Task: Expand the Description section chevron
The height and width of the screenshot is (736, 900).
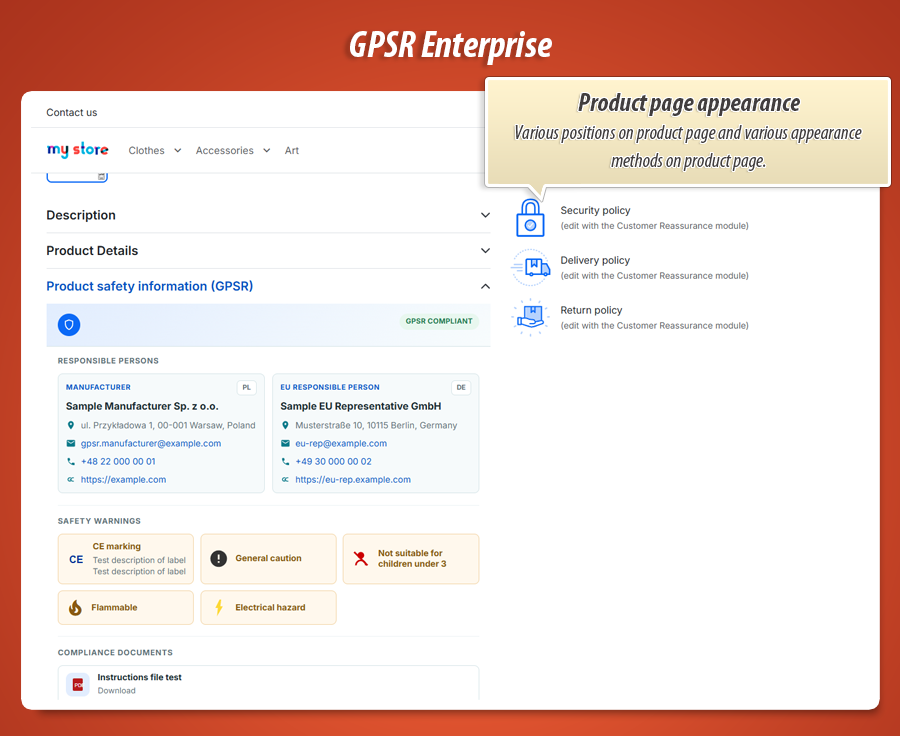Action: click(486, 215)
